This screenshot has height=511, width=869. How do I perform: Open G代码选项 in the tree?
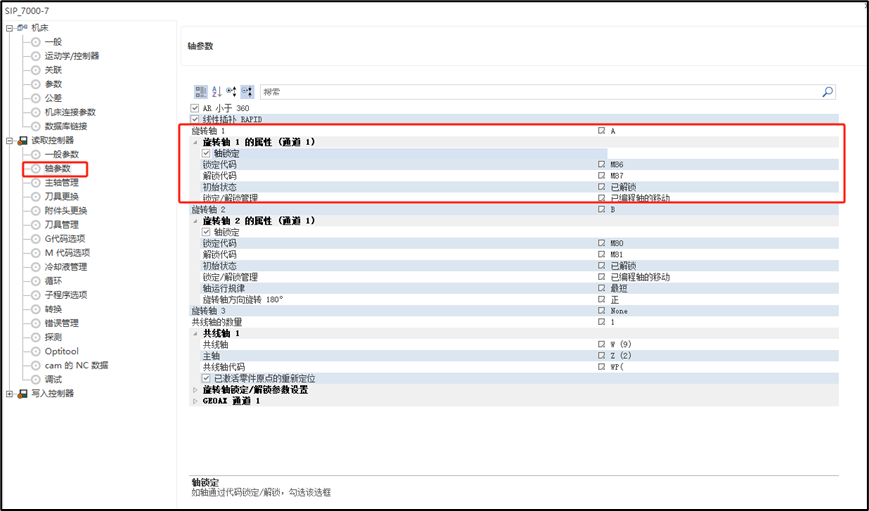coord(65,239)
